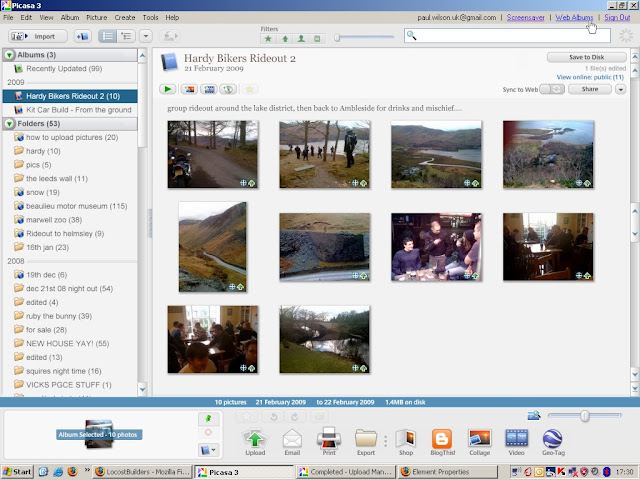Open the Email photo button
640x480 pixels.
coord(292,437)
